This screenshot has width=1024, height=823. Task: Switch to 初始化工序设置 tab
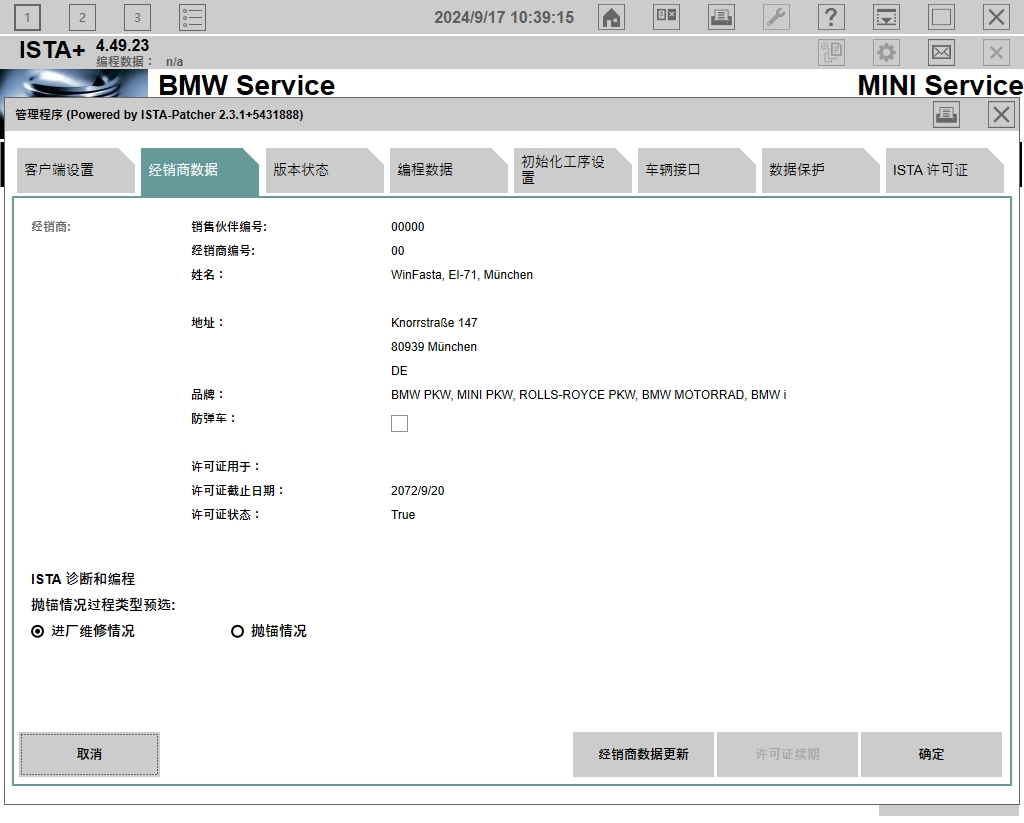(572, 170)
